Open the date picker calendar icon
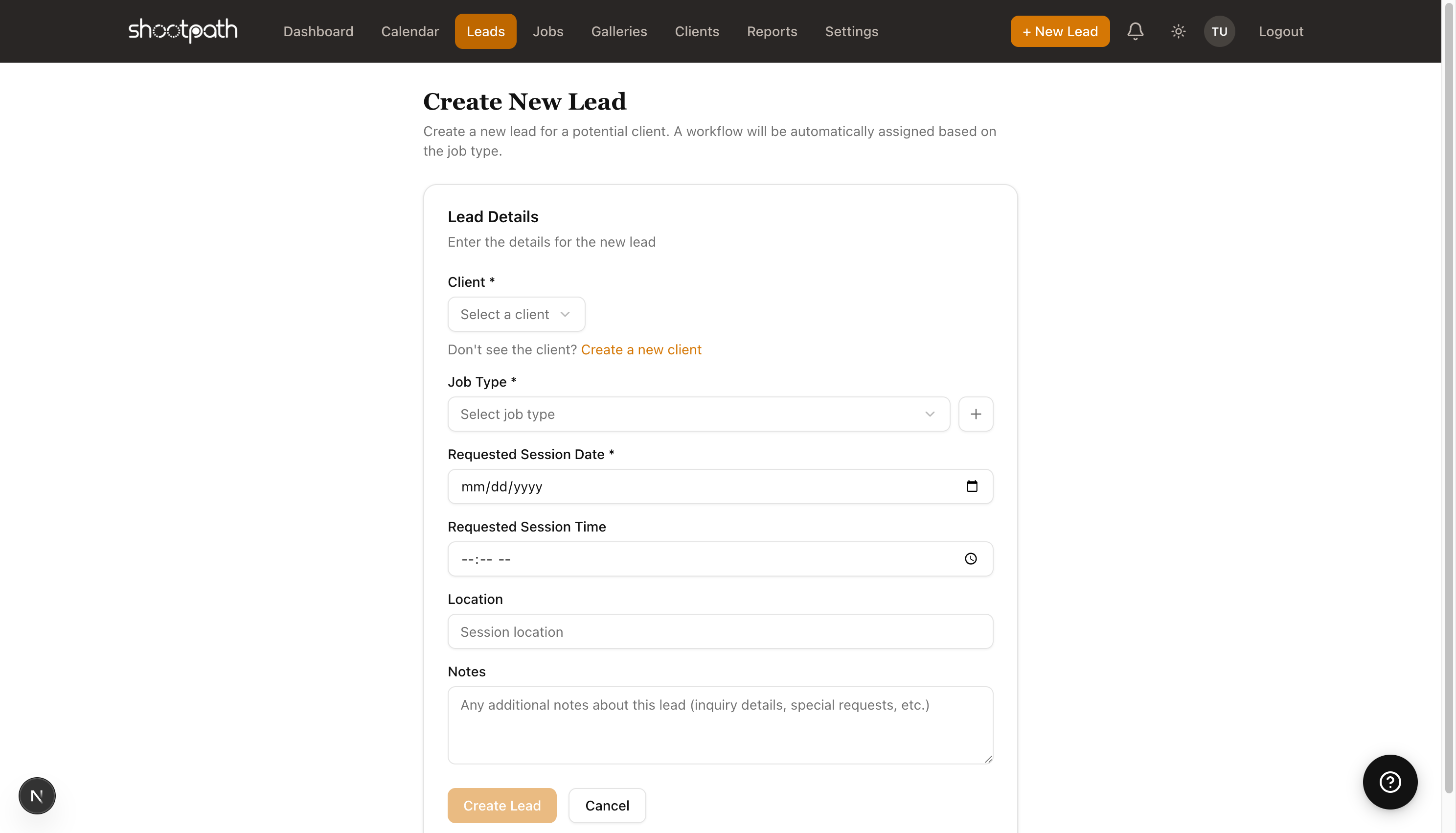Image resolution: width=1456 pixels, height=833 pixels. pos(972,486)
